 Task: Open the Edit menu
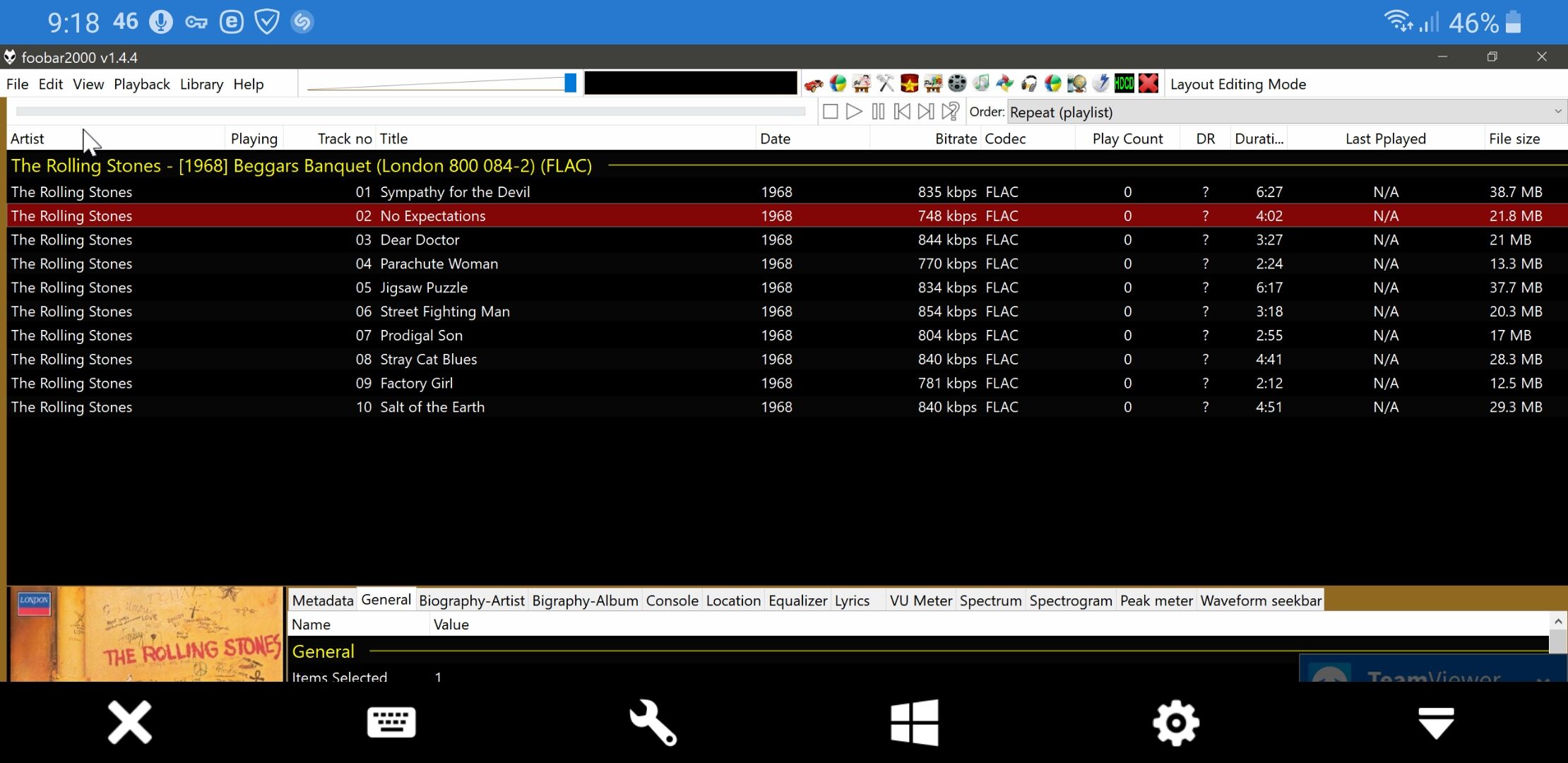coord(51,84)
